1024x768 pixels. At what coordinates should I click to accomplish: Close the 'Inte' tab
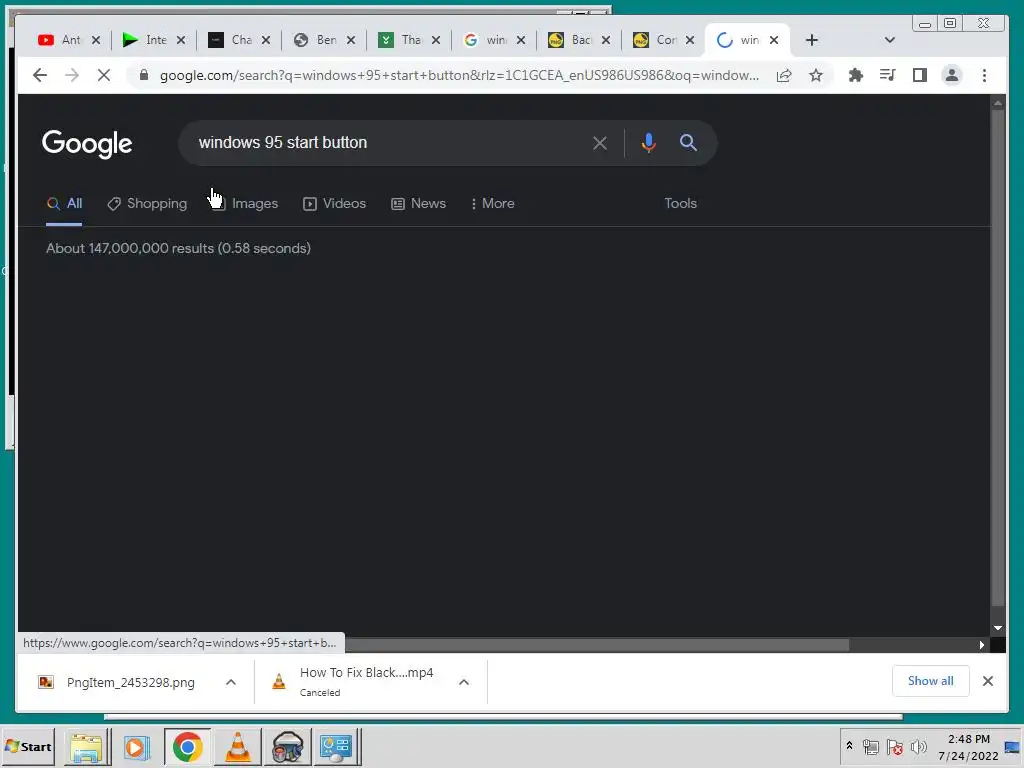pyautogui.click(x=181, y=40)
